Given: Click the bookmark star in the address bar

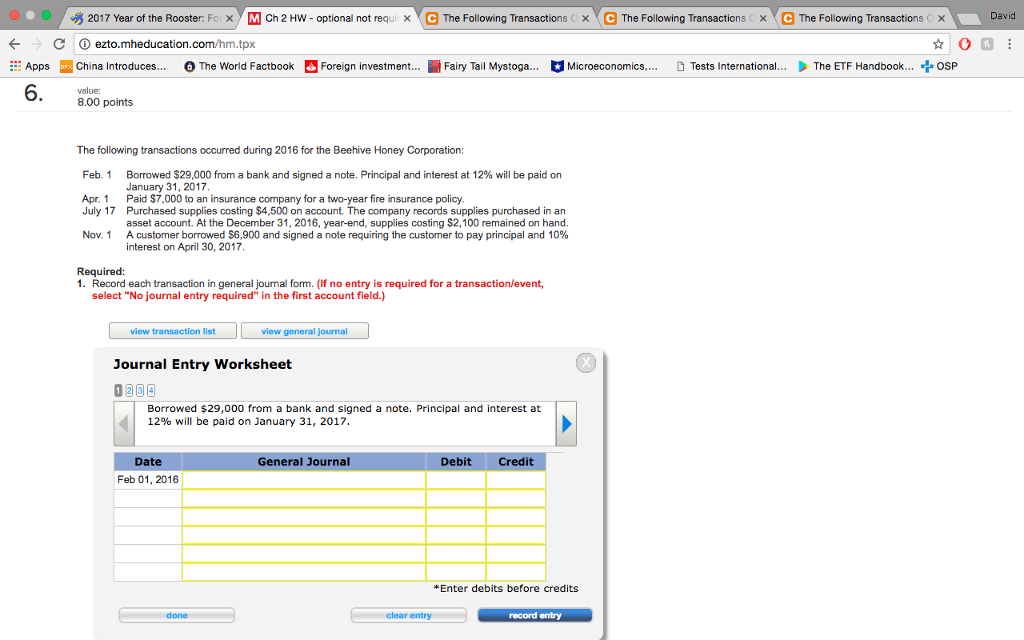Looking at the screenshot, I should coord(936,44).
